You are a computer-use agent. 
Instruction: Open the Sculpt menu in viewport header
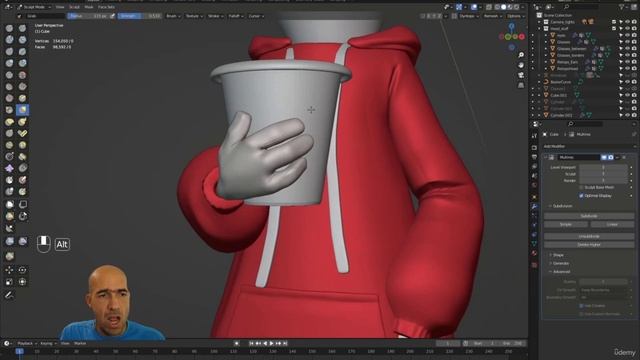(x=74, y=7)
